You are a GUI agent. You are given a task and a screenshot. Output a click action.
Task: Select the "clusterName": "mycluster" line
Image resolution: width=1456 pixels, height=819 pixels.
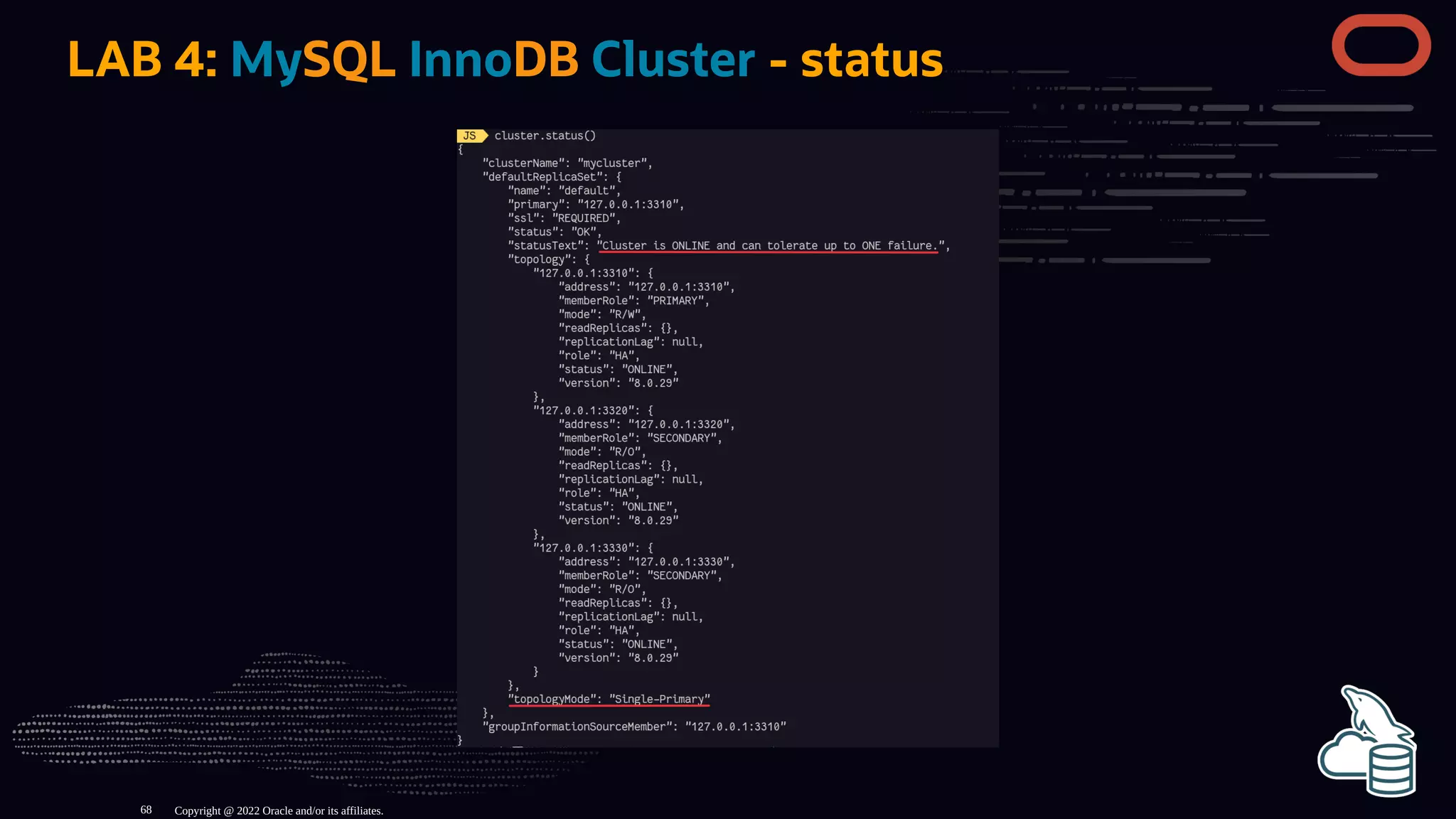pyautogui.click(x=567, y=164)
